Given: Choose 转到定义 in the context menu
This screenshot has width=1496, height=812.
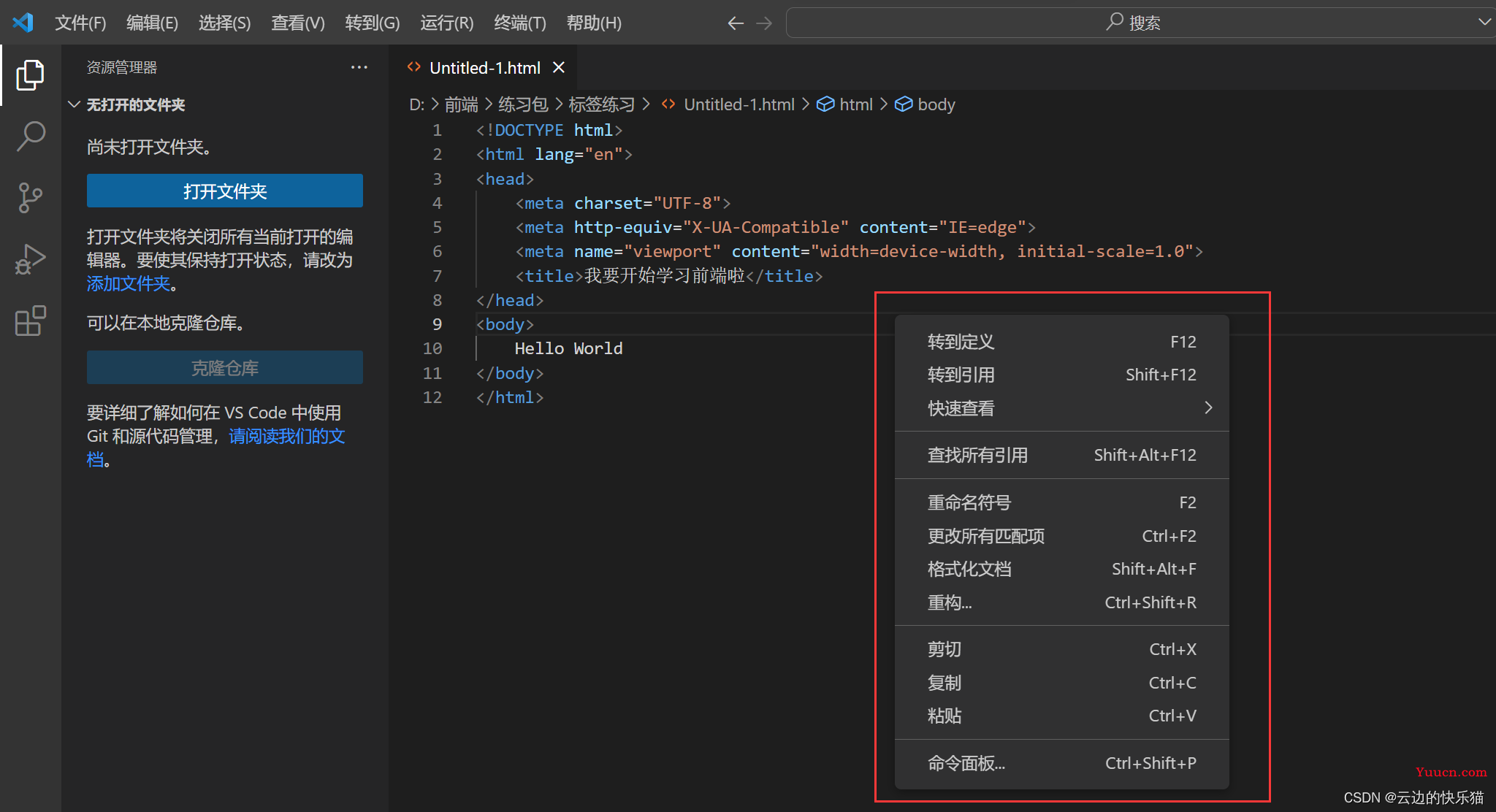Looking at the screenshot, I should (1061, 342).
